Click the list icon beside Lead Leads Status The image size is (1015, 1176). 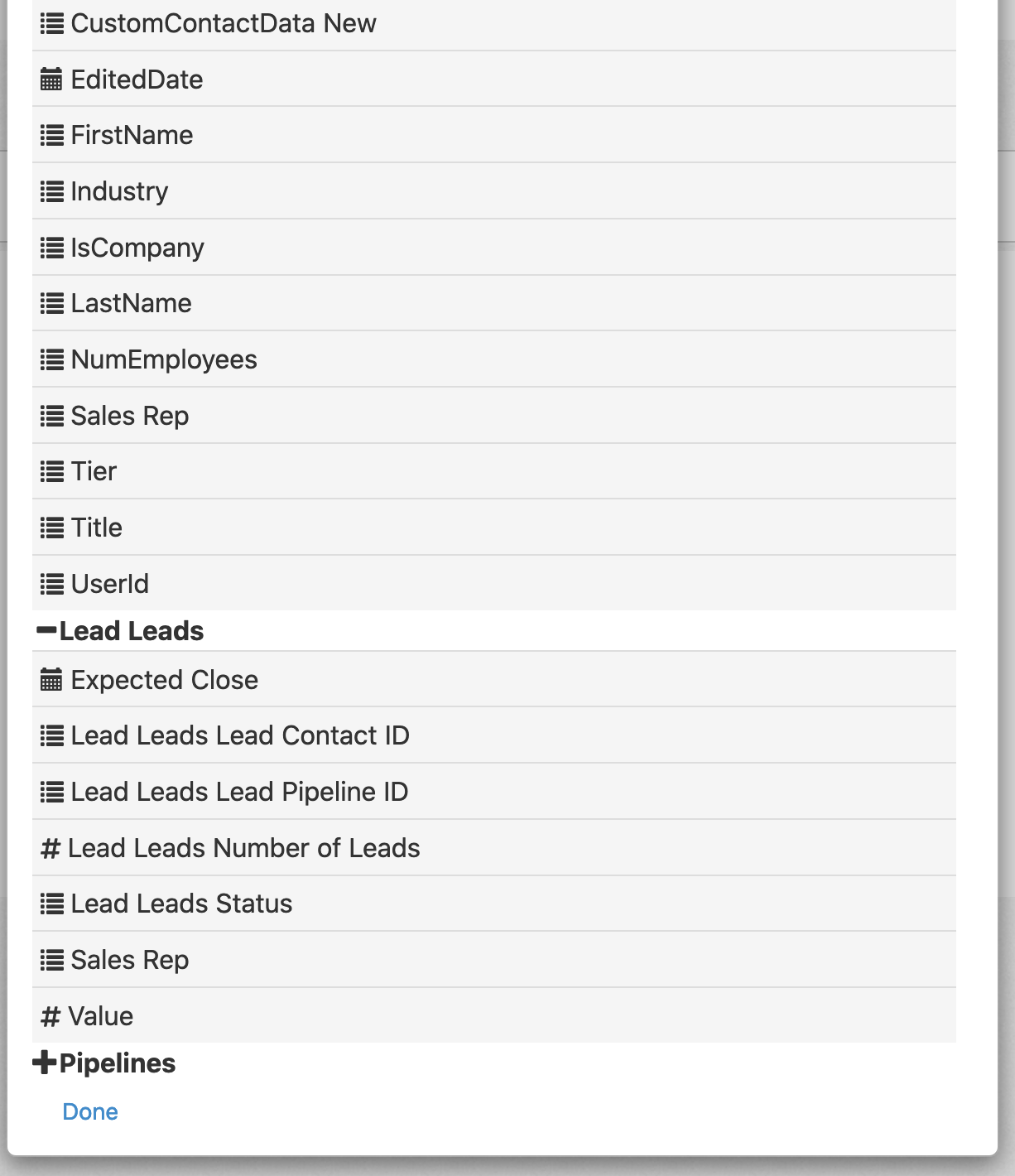(51, 904)
